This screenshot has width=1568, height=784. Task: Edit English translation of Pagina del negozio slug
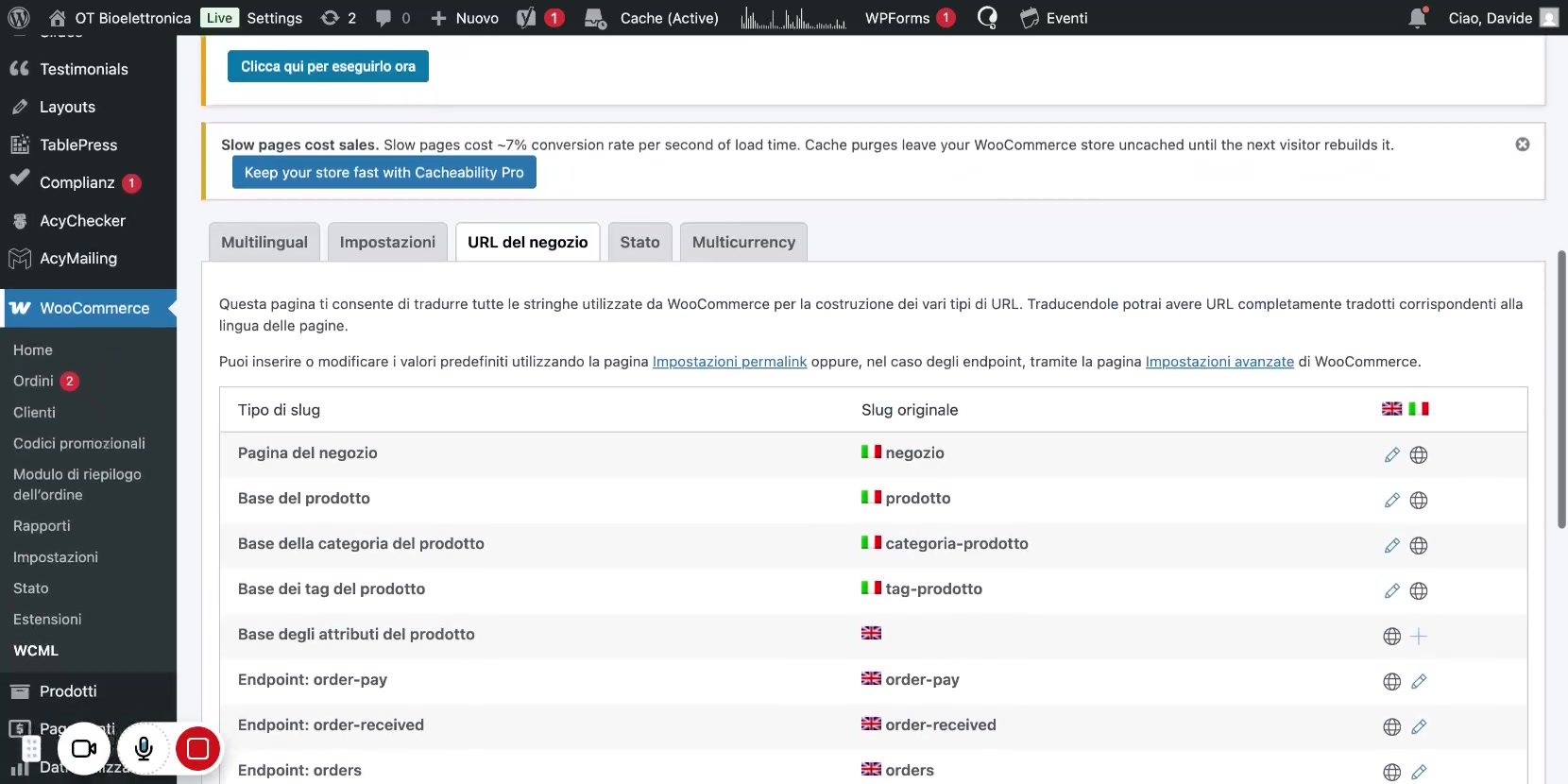pyautogui.click(x=1391, y=455)
